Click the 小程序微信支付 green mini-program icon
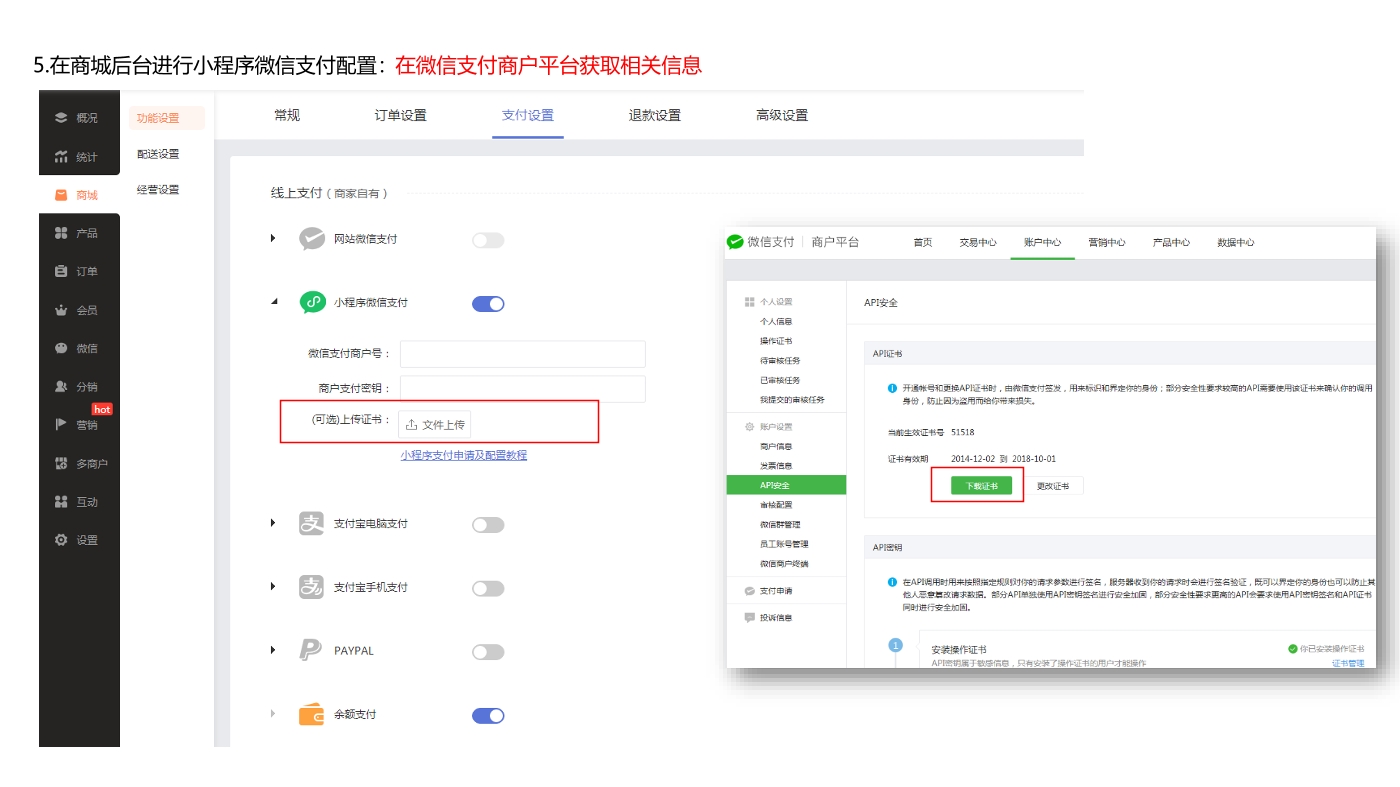The height and width of the screenshot is (787, 1400). (x=313, y=302)
